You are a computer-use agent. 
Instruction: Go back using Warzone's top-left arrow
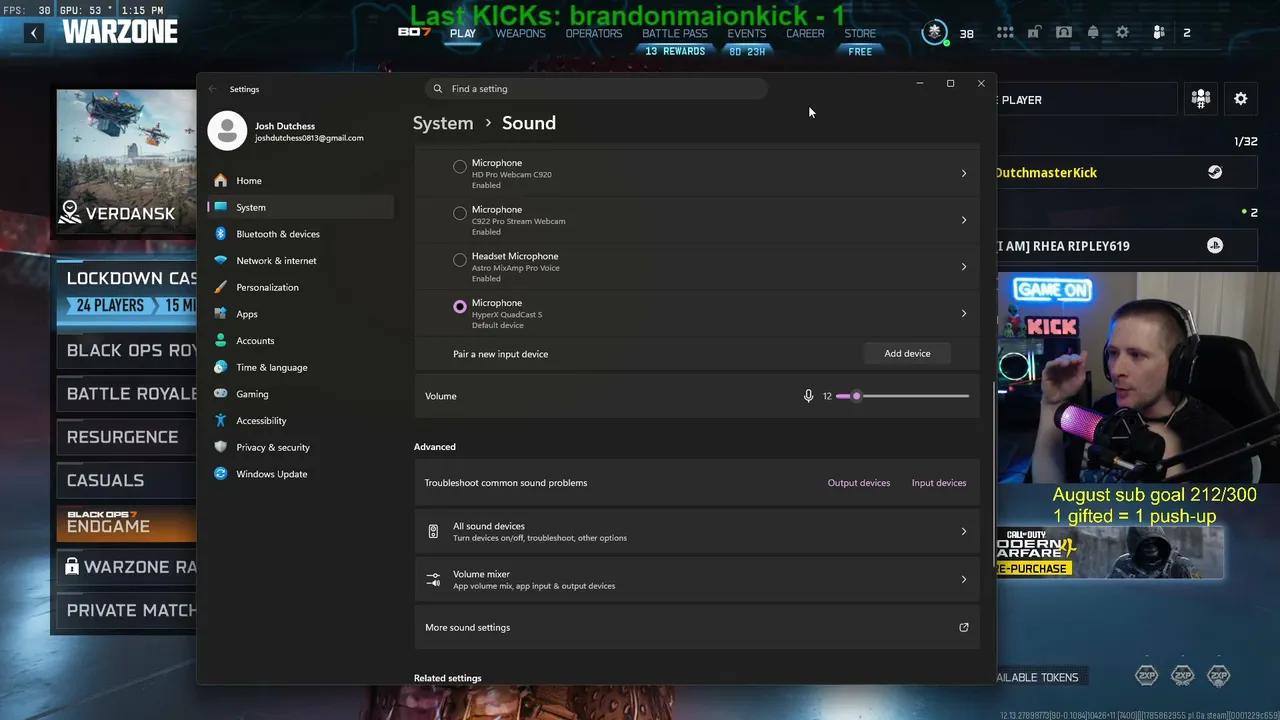tap(34, 33)
